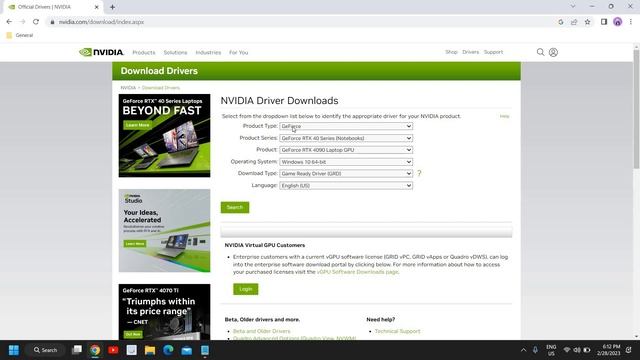Open the Solutions menu in NVIDIA header
Viewport: 640px width, 360px height.
click(175, 52)
